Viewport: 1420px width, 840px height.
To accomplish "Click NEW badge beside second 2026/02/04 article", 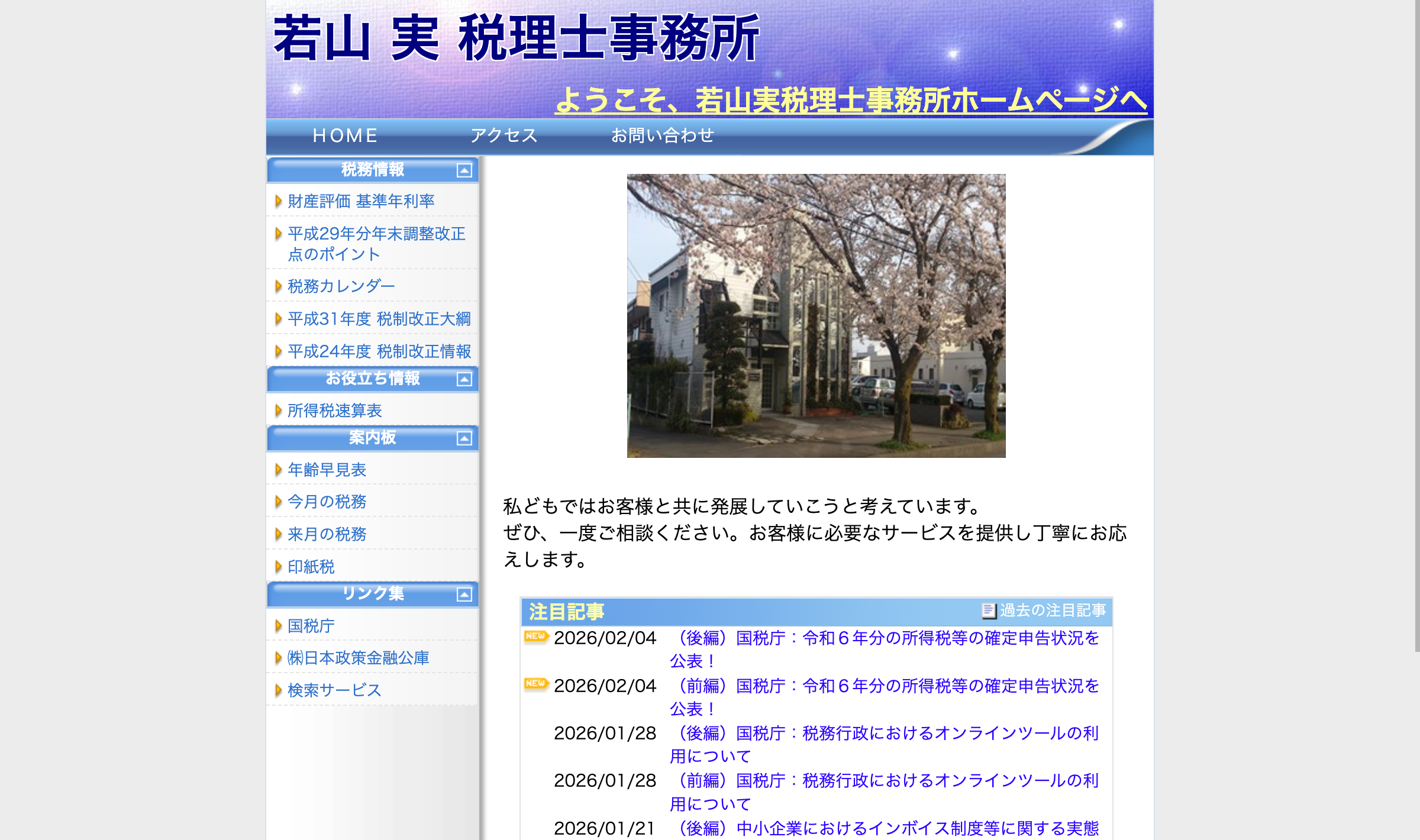I will [x=536, y=684].
